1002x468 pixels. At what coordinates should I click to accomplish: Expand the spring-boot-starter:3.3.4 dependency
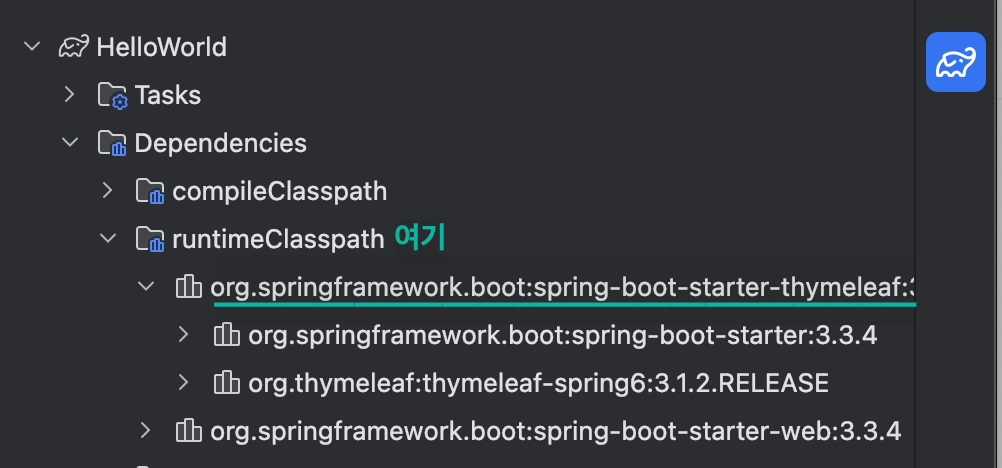(183, 334)
